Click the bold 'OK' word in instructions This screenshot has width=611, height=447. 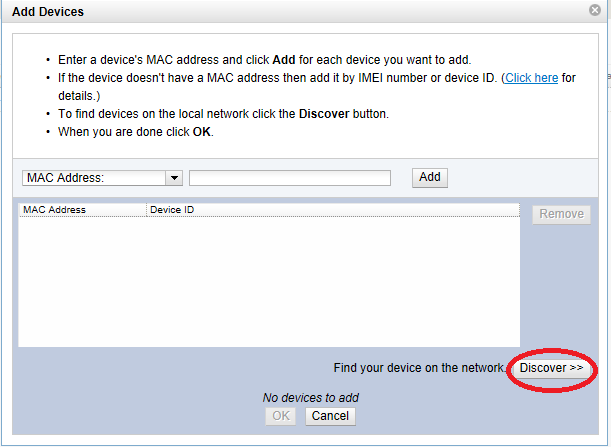(201, 131)
